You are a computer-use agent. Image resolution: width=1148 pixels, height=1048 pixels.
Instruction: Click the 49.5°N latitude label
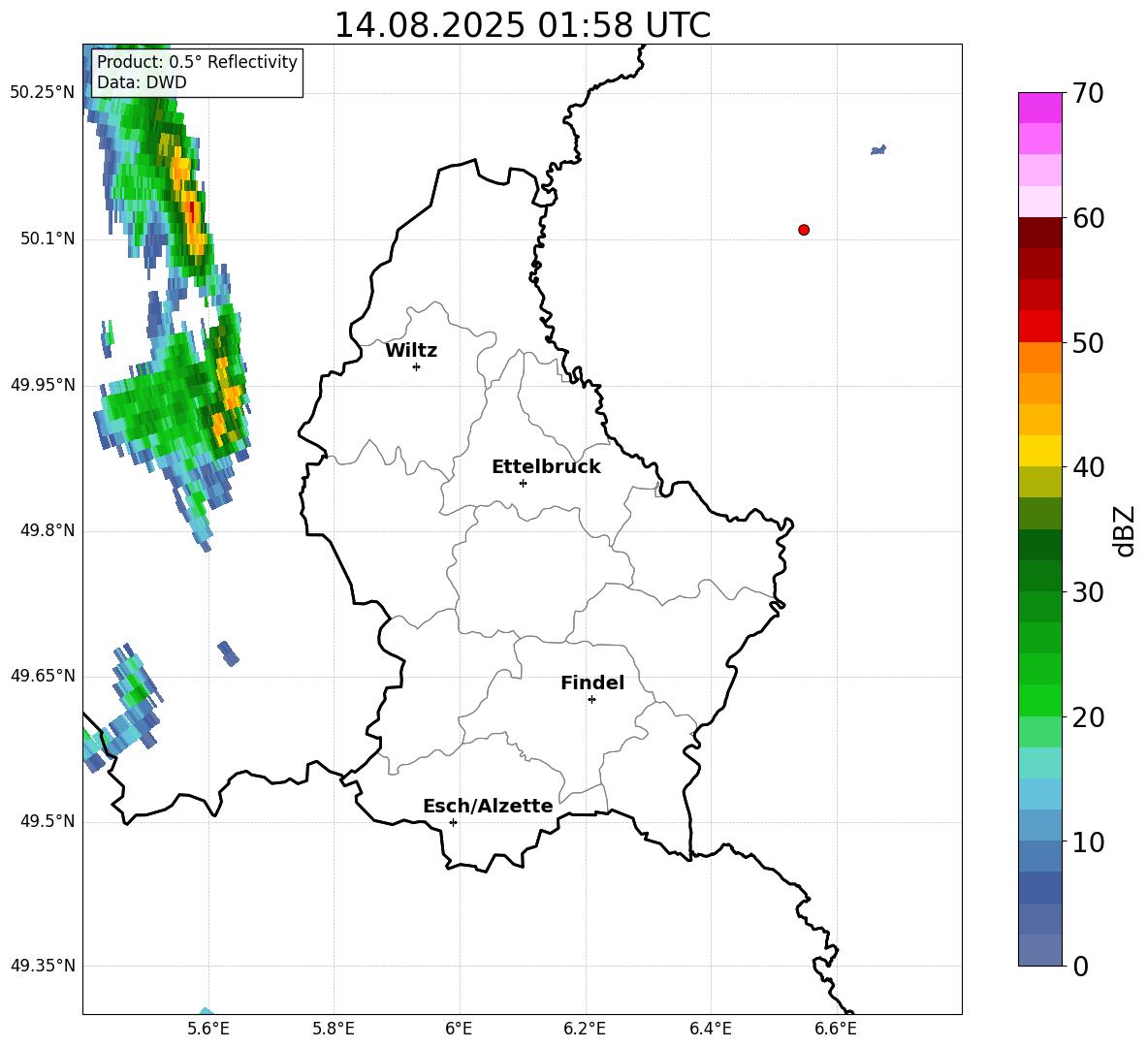48,821
